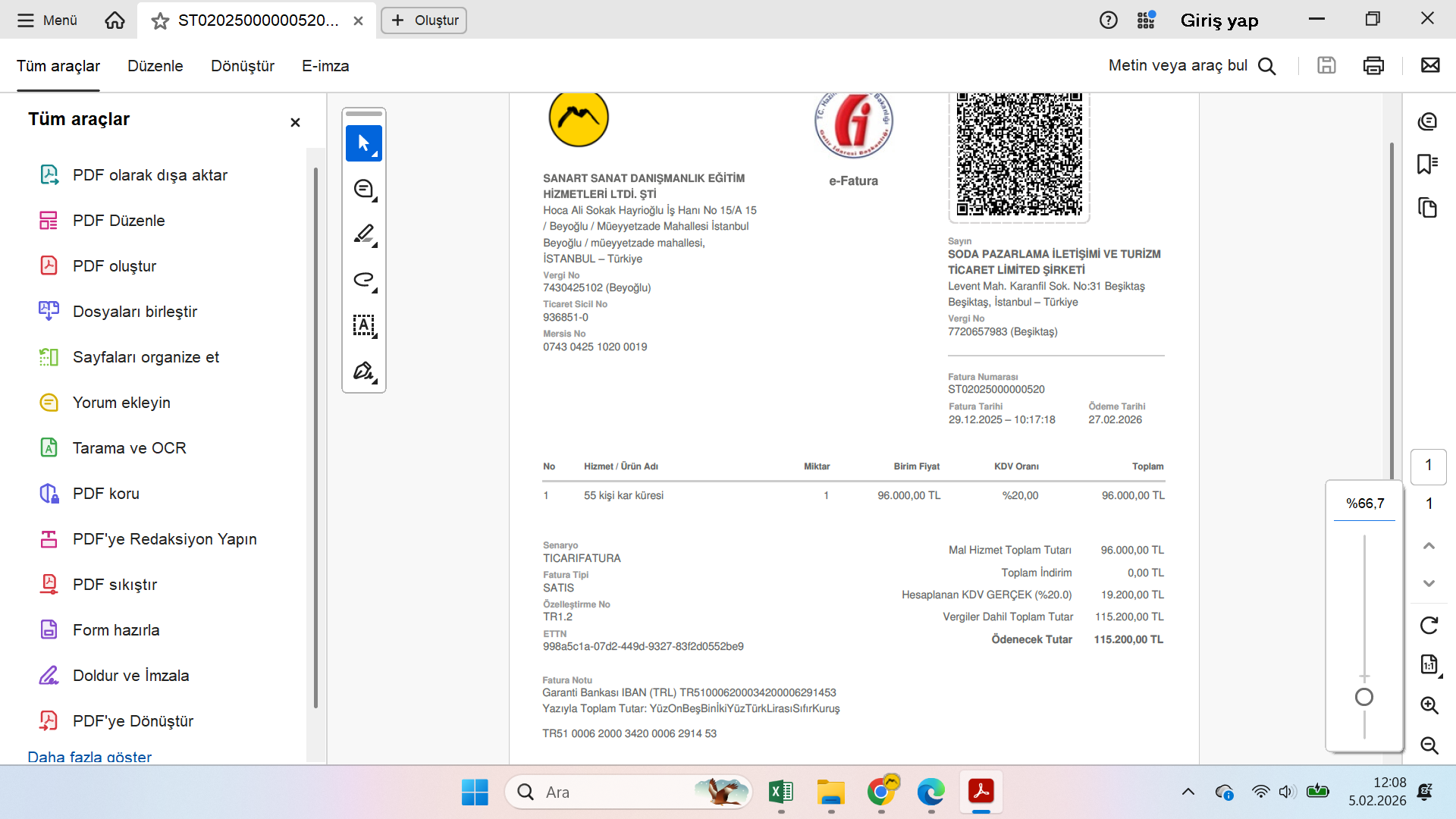
Task: Open the page thumbnails panel icon
Action: [x=1428, y=207]
